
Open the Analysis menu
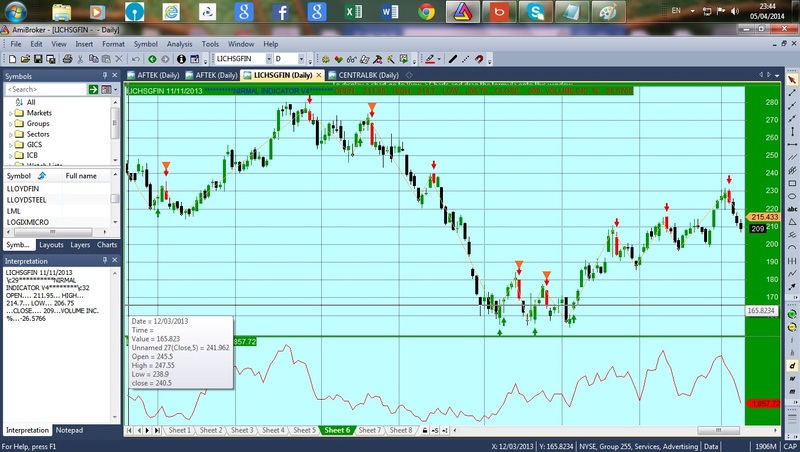click(180, 44)
